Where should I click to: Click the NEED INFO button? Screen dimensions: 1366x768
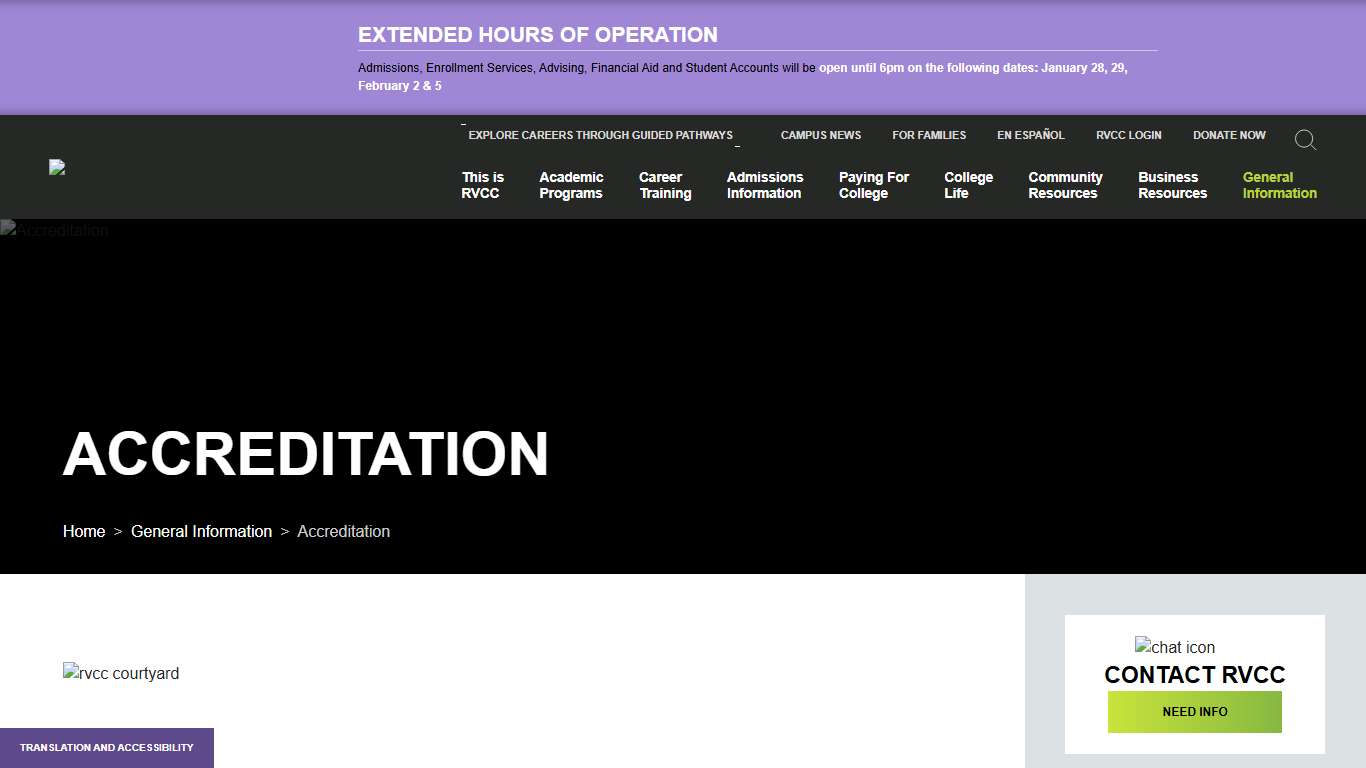pos(1194,712)
